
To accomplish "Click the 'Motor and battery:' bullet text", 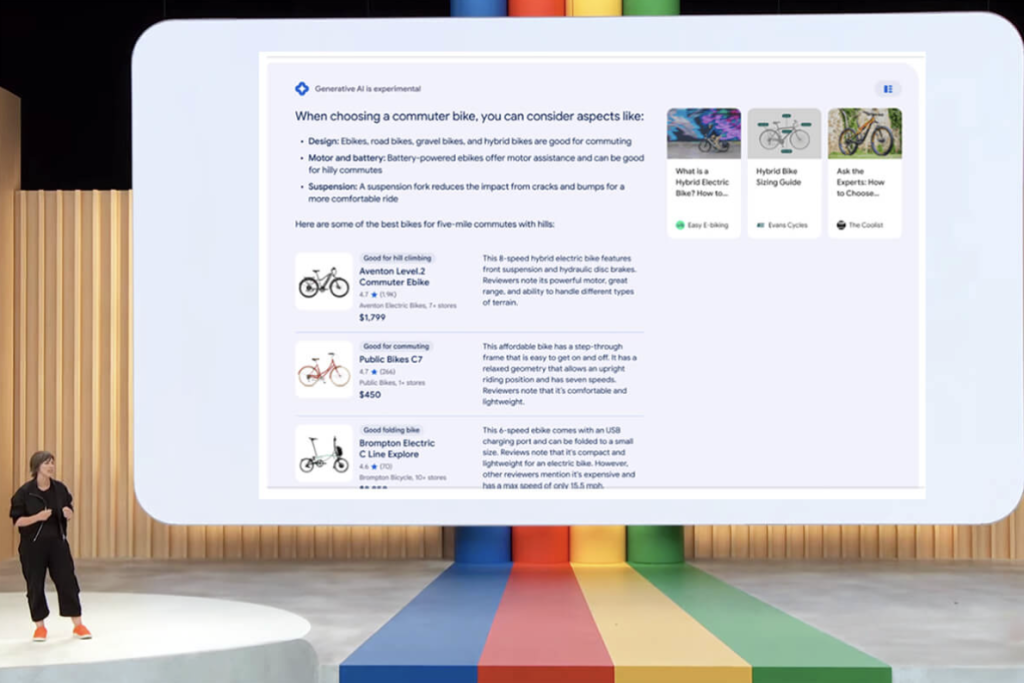I will pyautogui.click(x=476, y=164).
